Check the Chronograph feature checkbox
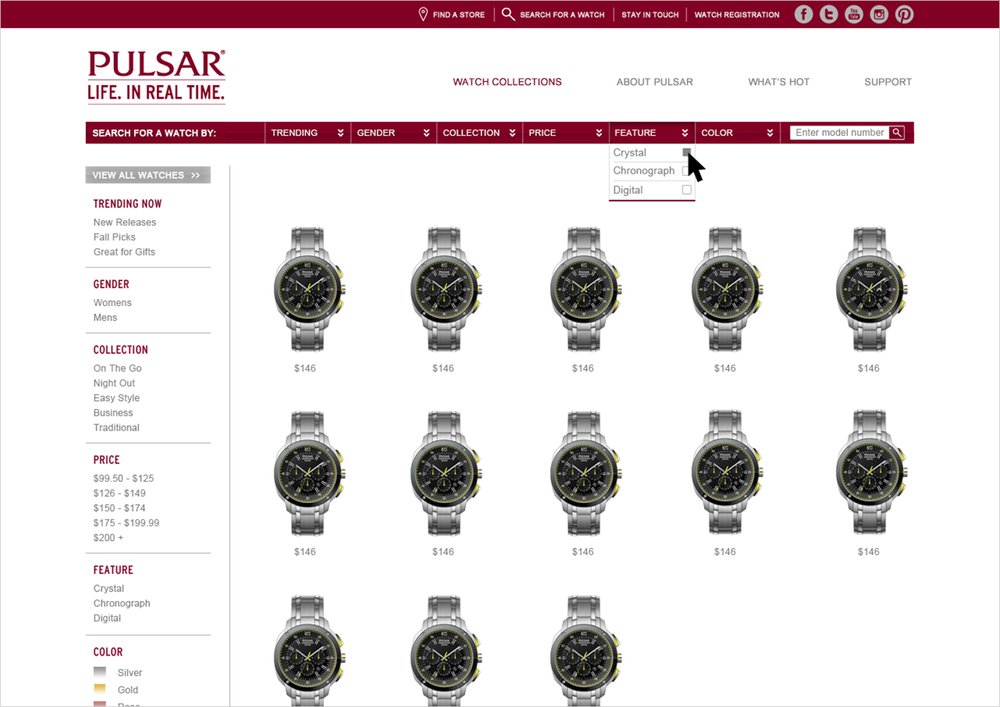1000x707 pixels. click(686, 171)
